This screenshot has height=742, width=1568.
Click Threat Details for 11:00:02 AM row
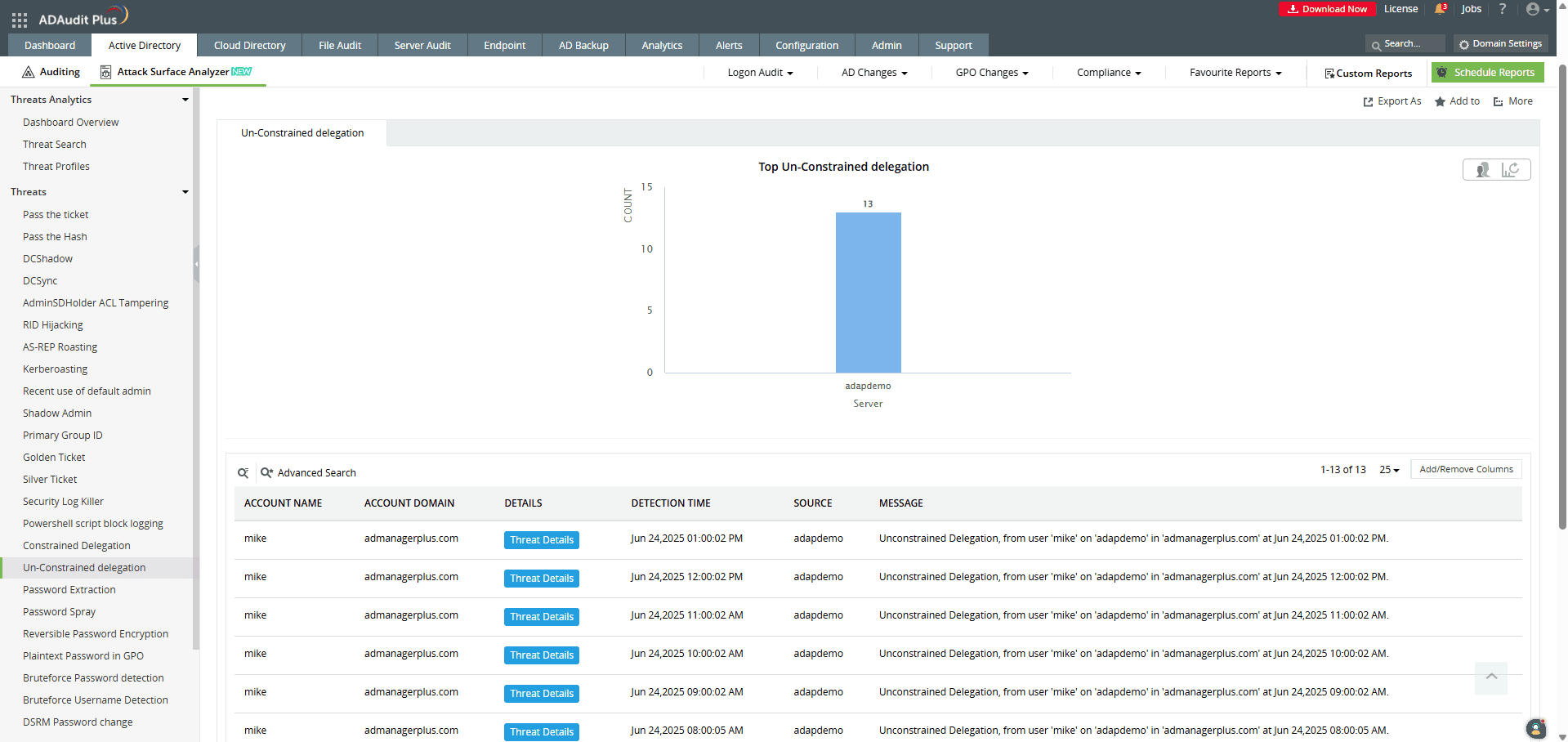pyautogui.click(x=542, y=617)
